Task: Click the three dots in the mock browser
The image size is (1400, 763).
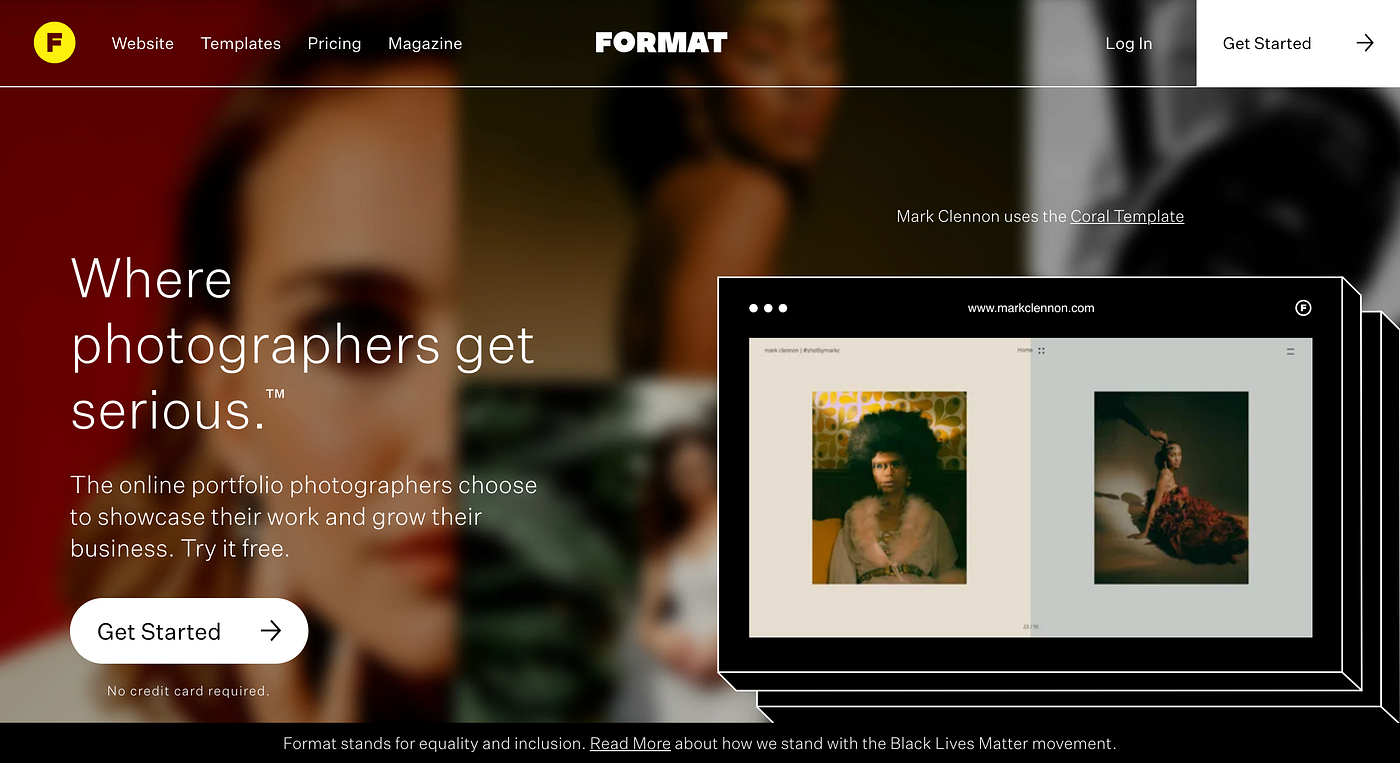Action: 768,308
